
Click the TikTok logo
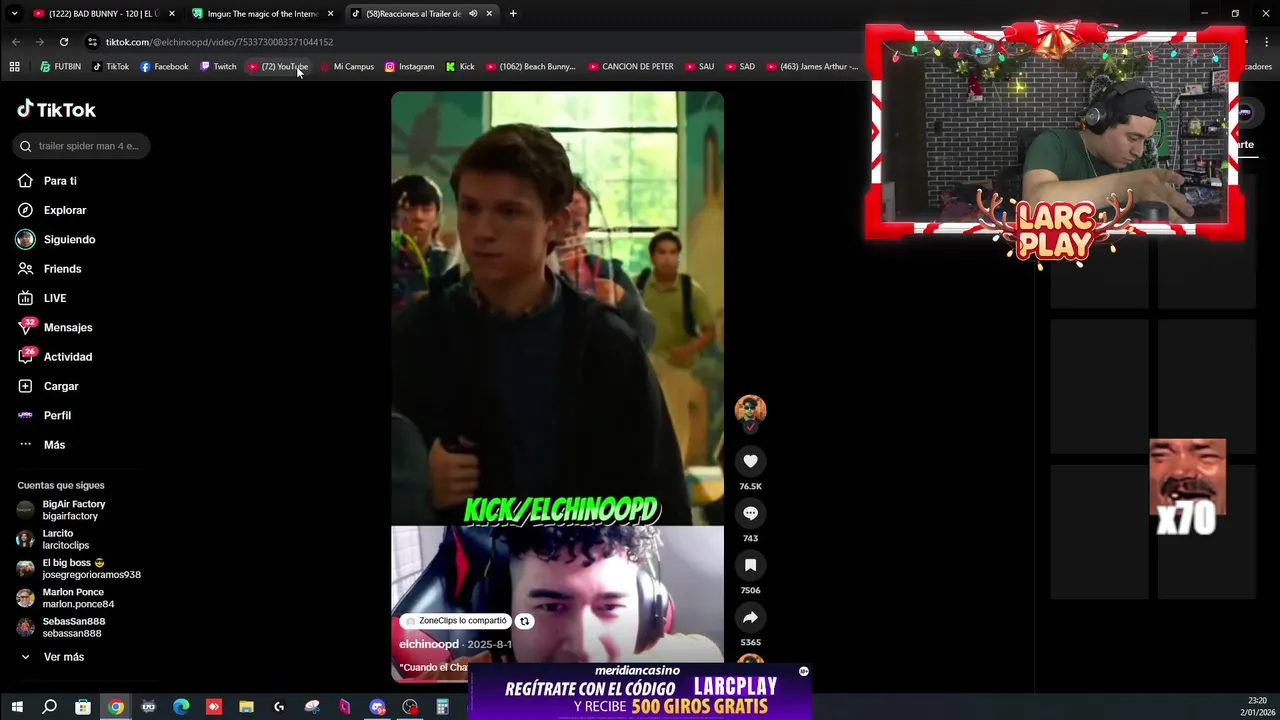pos(57,109)
